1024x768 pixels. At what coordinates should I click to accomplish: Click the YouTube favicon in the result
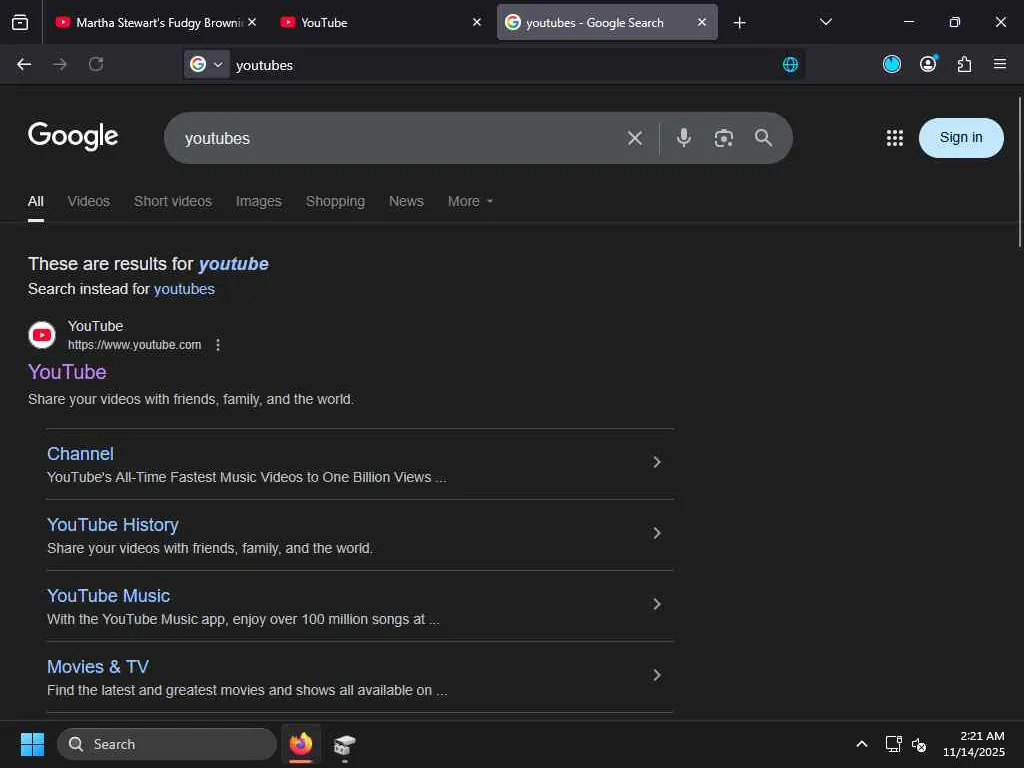point(42,335)
